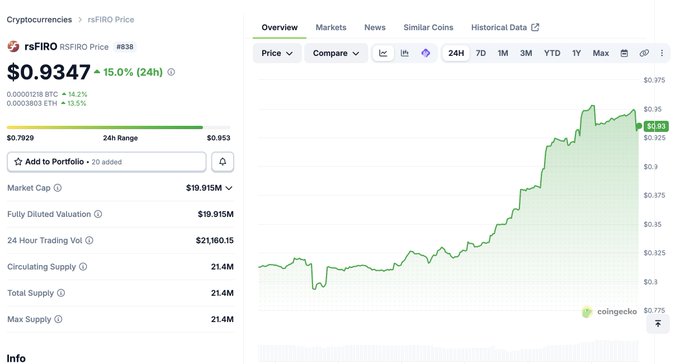680x364 pixels.
Task: Click the $0.7929 24h low value
Action: [20, 138]
